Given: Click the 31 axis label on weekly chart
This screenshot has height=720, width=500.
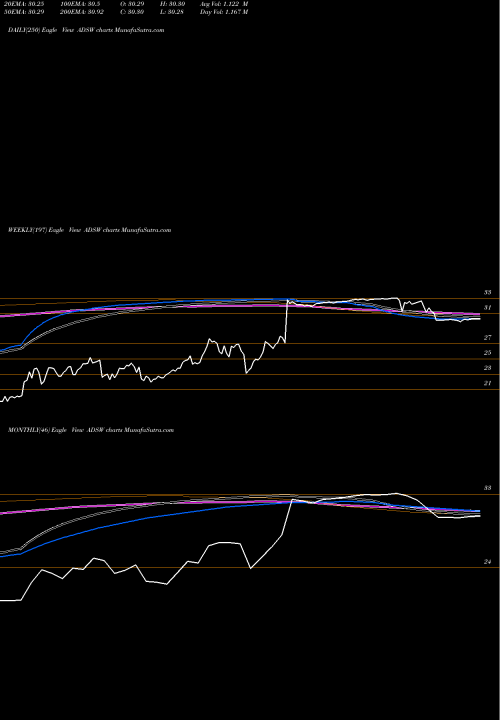Looking at the screenshot, I should [x=487, y=307].
